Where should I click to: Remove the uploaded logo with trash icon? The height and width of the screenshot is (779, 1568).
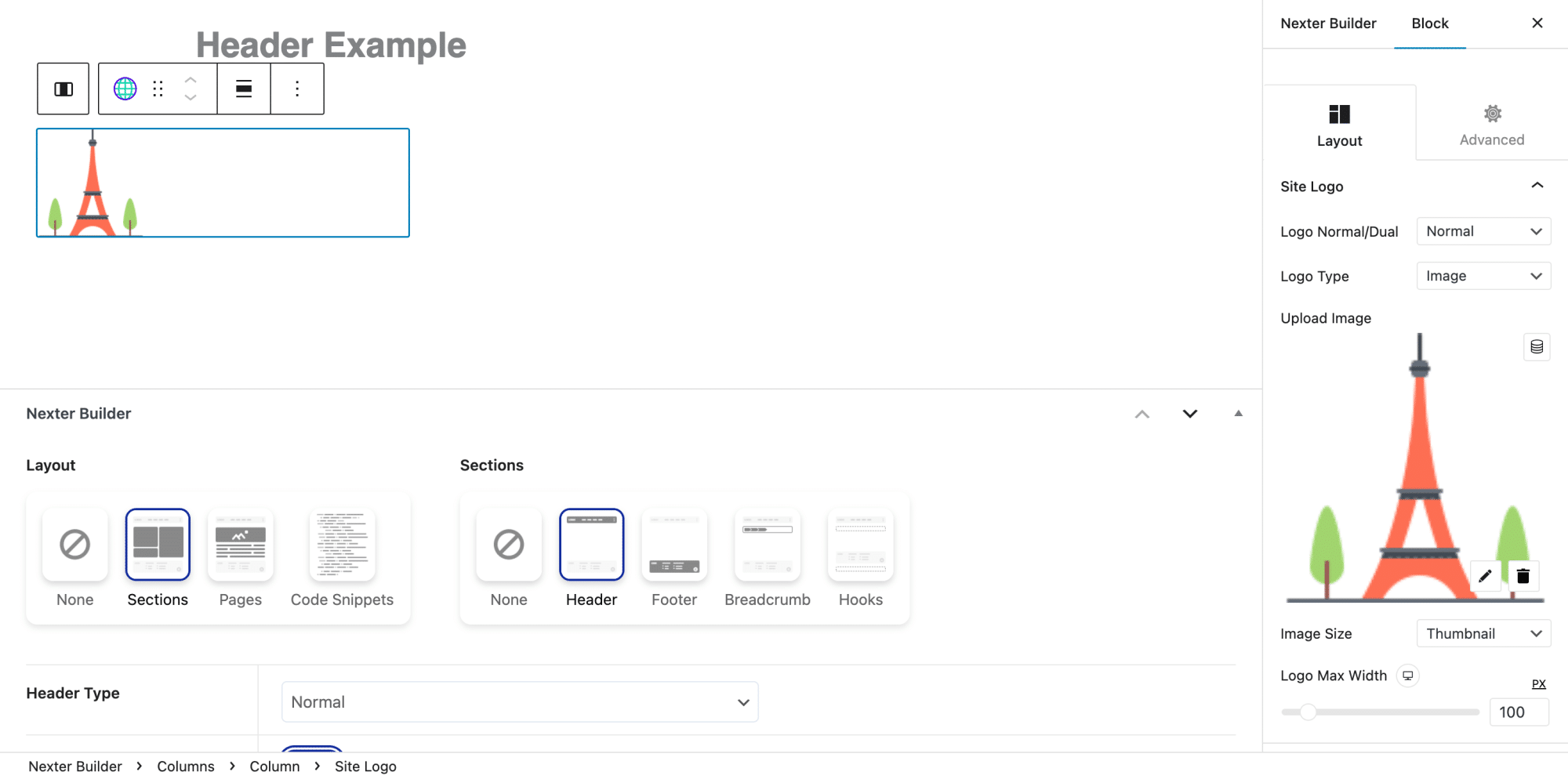point(1523,577)
